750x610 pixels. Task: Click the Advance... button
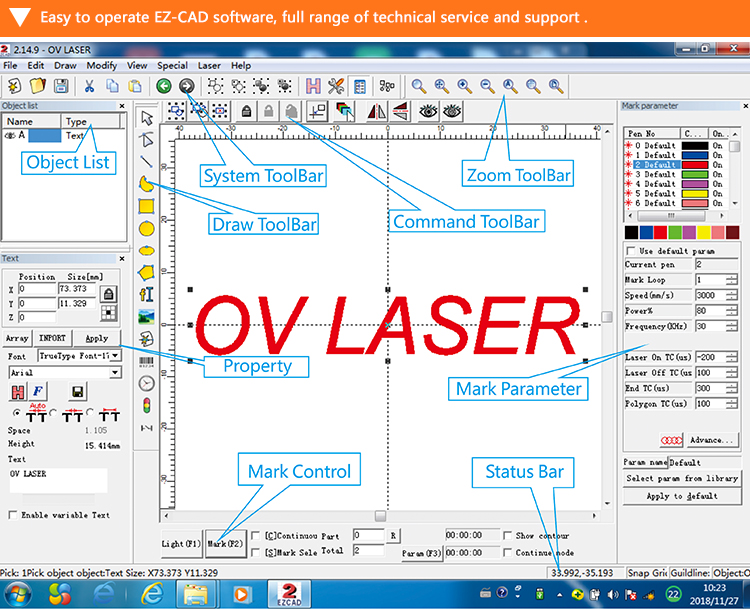click(x=711, y=440)
